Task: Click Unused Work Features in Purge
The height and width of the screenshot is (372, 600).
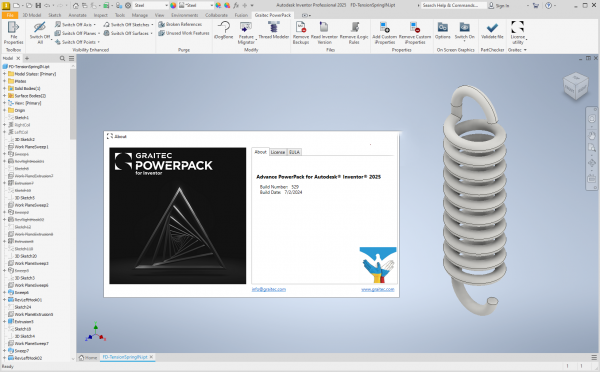Action: pyautogui.click(x=184, y=33)
